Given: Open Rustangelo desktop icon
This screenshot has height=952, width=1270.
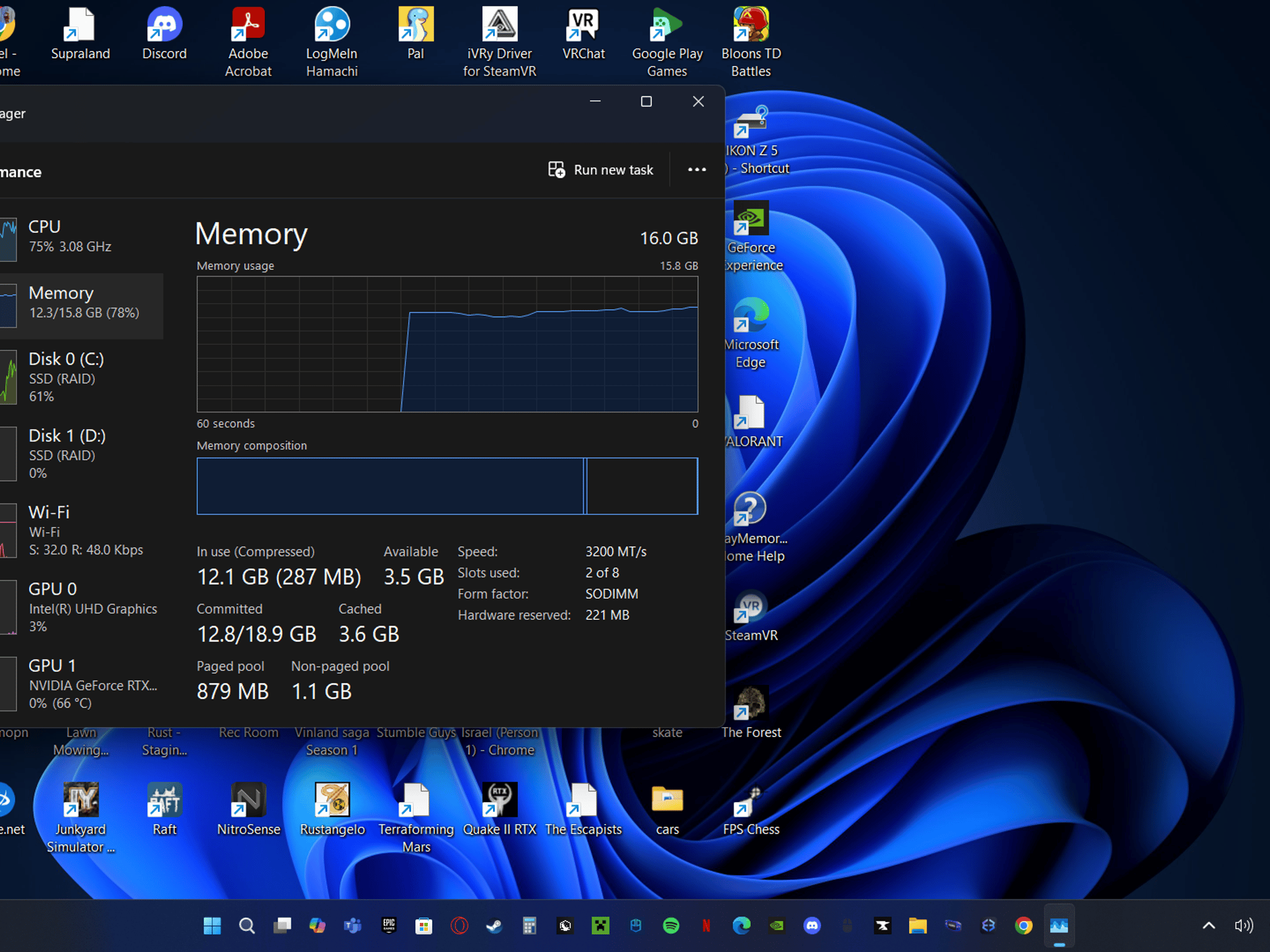Looking at the screenshot, I should click(x=332, y=809).
